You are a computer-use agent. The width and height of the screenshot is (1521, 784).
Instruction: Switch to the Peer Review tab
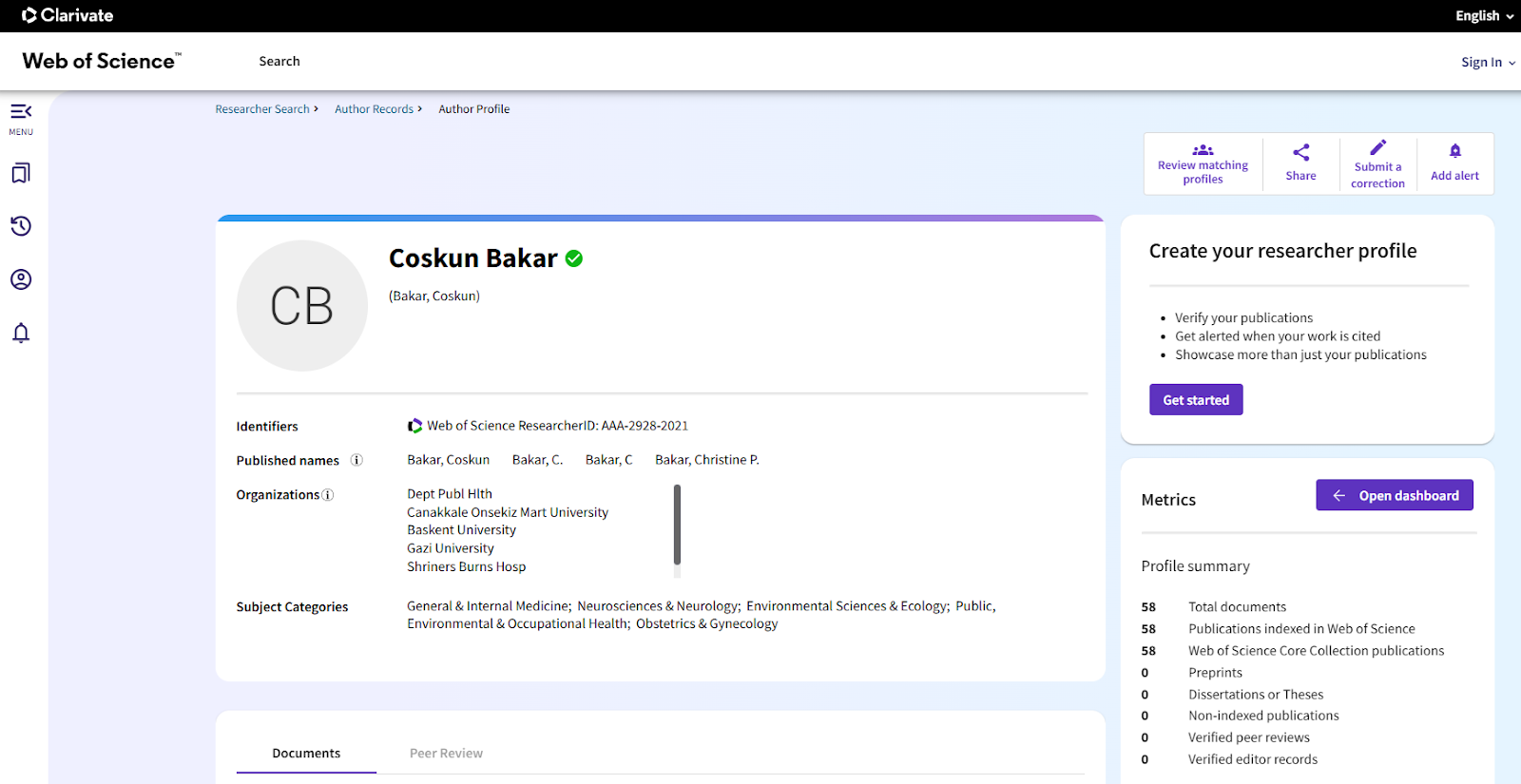point(446,754)
